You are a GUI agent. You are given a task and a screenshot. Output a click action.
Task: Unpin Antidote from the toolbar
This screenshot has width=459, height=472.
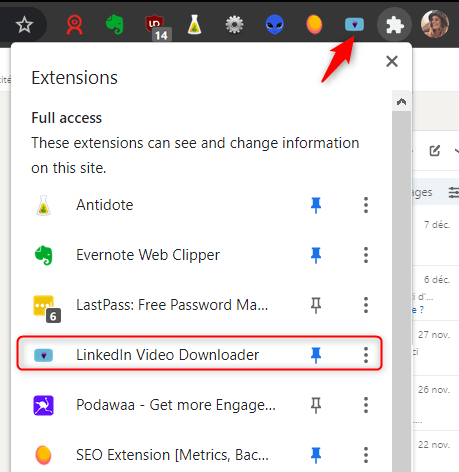[316, 205]
